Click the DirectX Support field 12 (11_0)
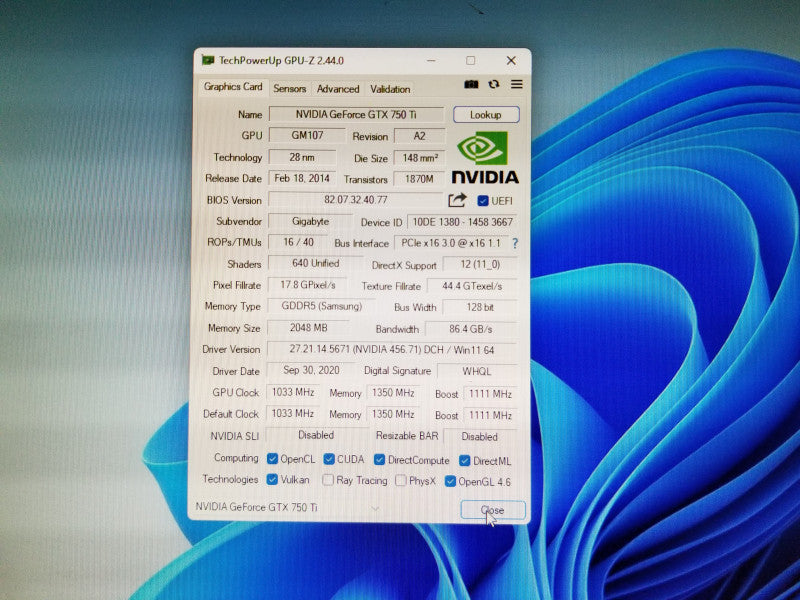The image size is (800, 600). 480,264
